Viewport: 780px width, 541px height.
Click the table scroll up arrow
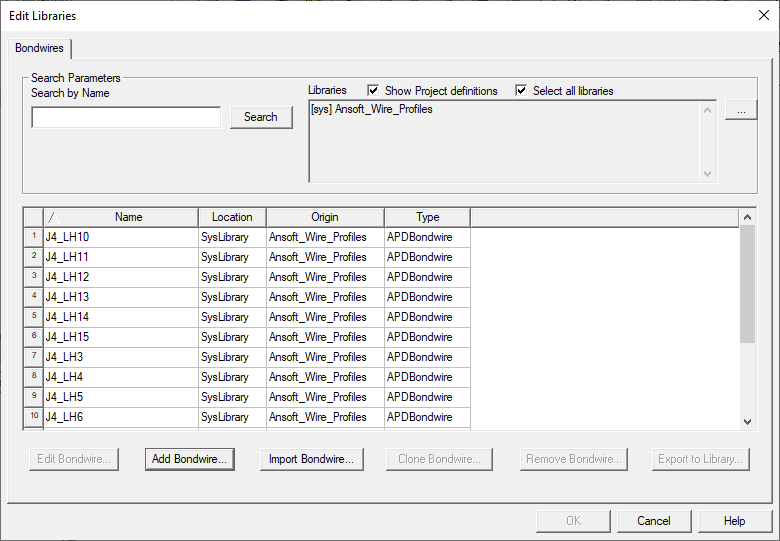747,217
